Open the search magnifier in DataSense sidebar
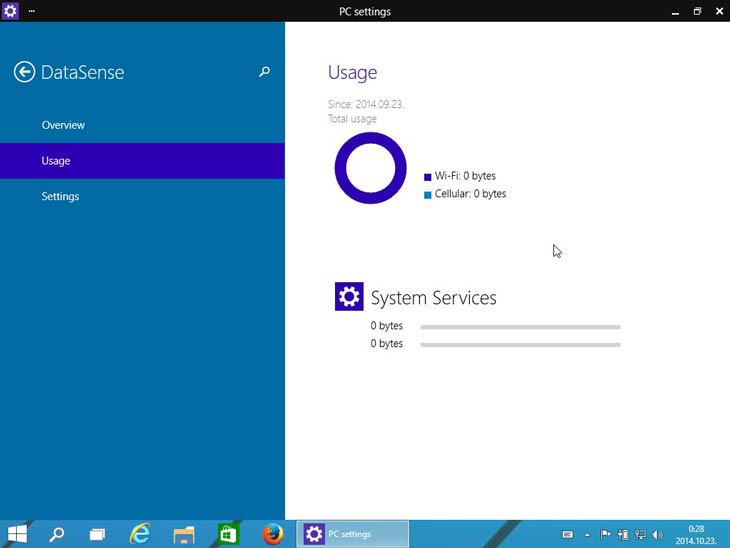 pos(264,72)
